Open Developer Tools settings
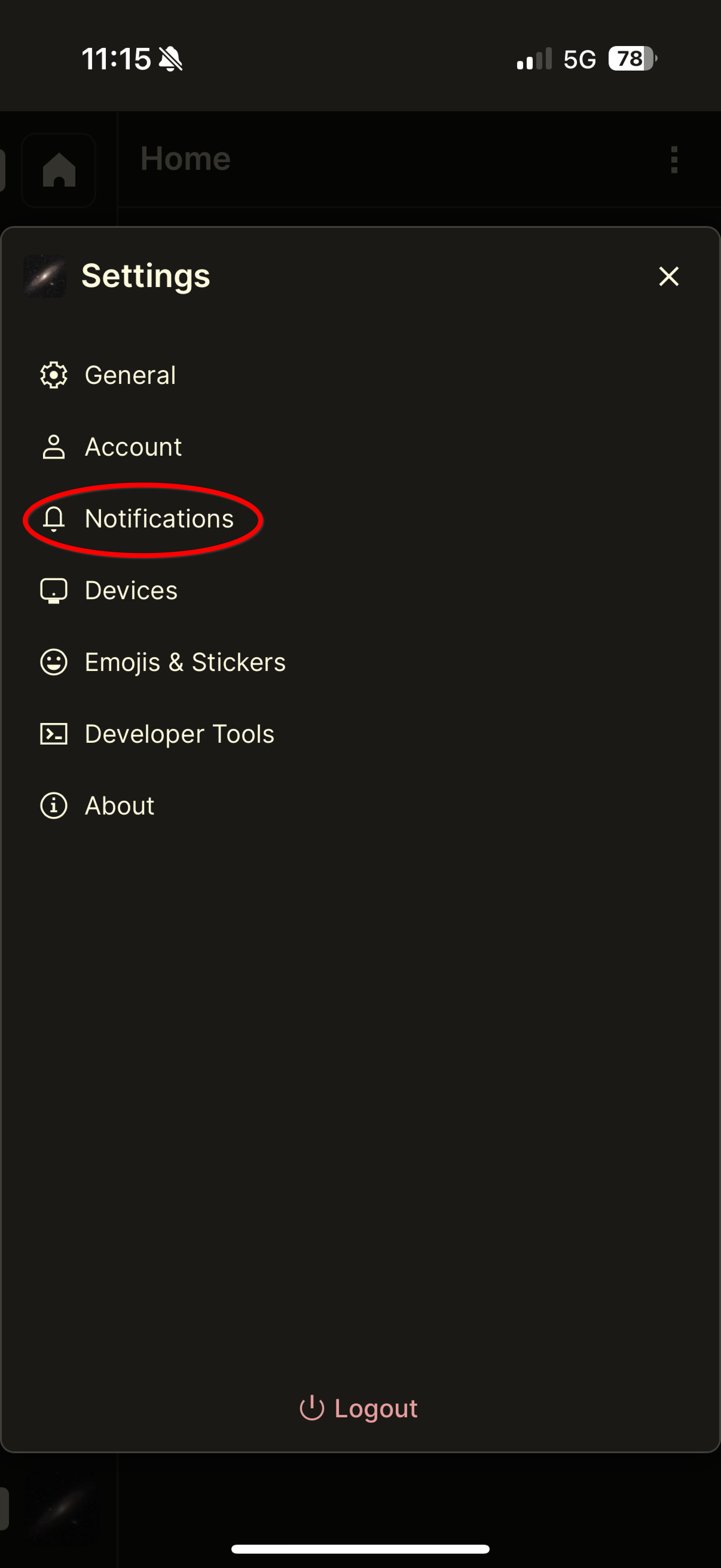 pyautogui.click(x=179, y=734)
